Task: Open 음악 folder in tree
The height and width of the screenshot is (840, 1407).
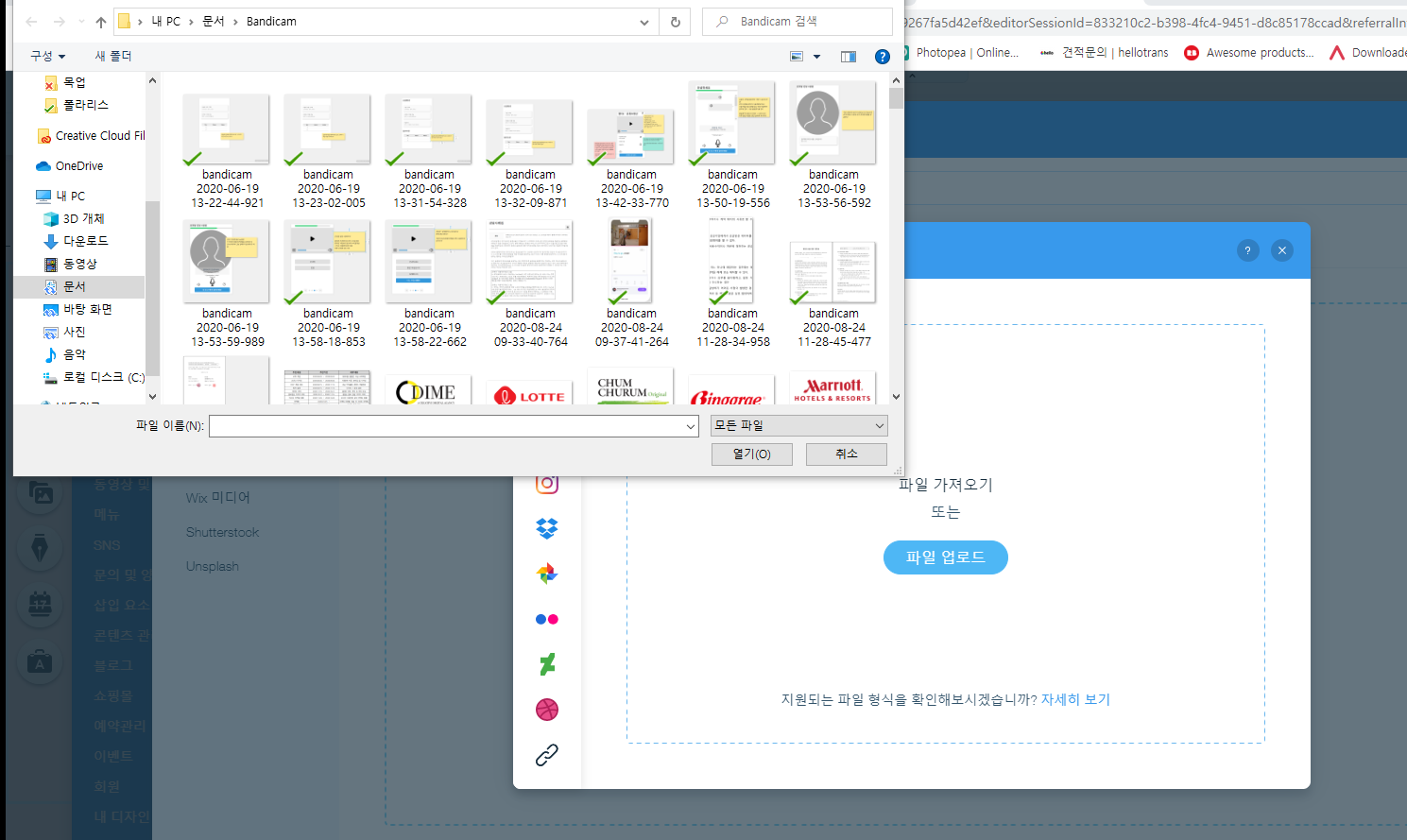Action: (65, 355)
